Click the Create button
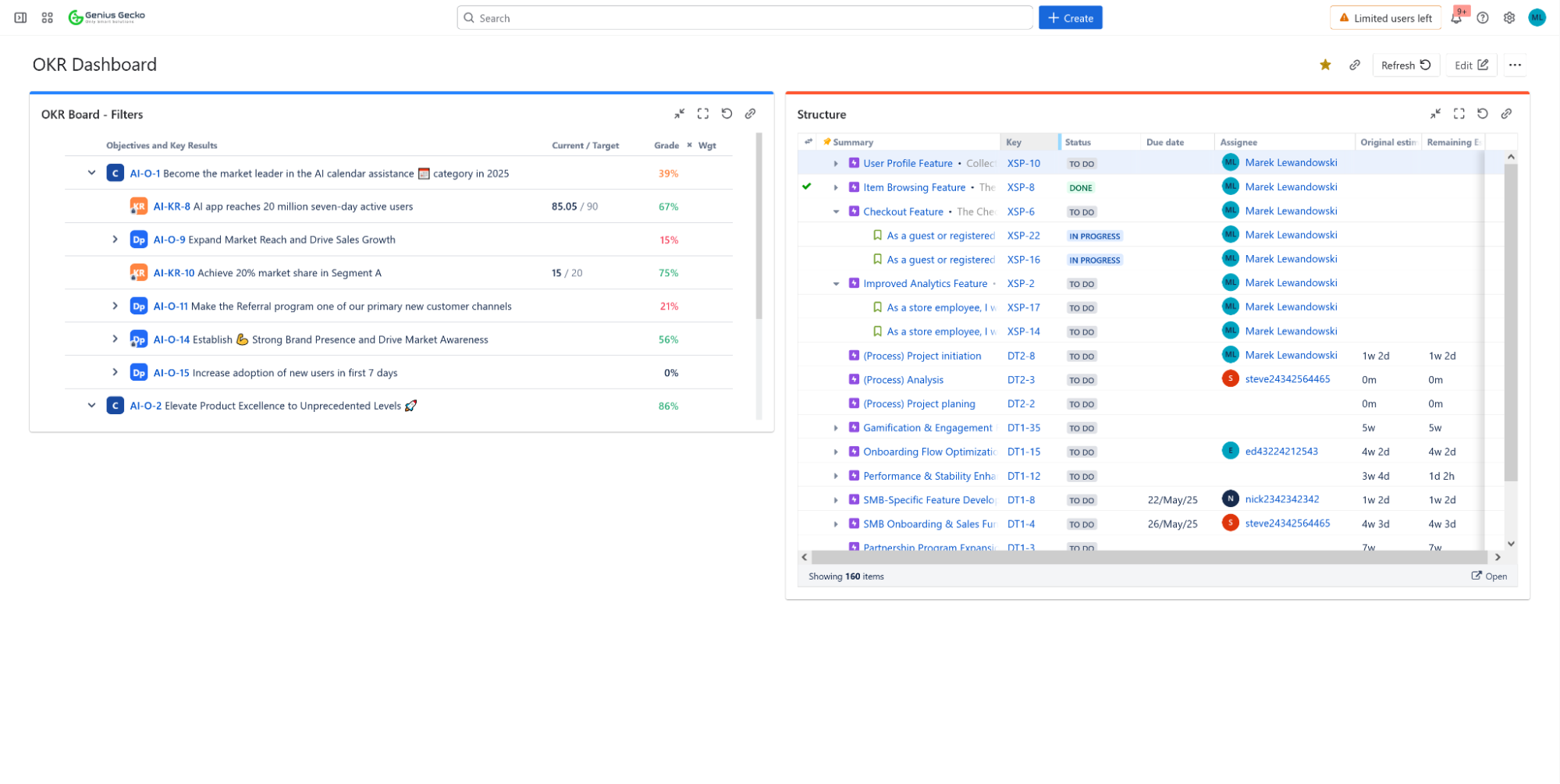The image size is (1560, 784). tap(1070, 18)
